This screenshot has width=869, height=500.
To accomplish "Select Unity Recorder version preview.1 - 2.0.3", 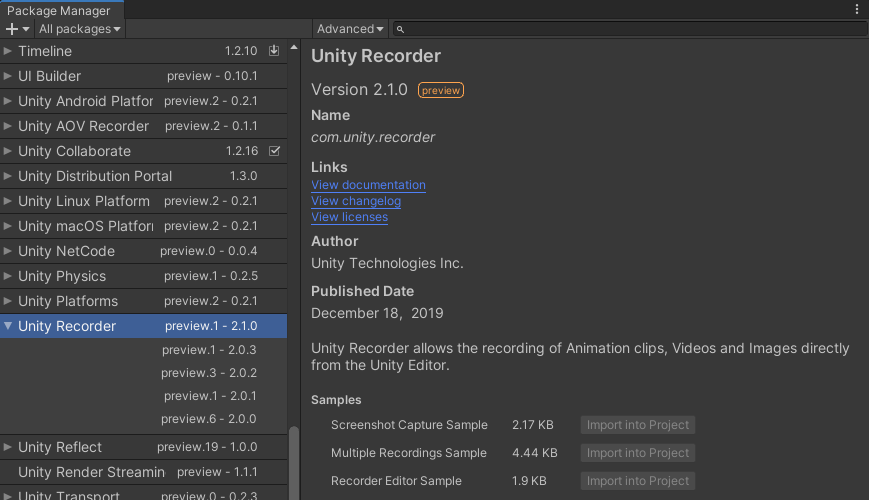I will 144,350.
